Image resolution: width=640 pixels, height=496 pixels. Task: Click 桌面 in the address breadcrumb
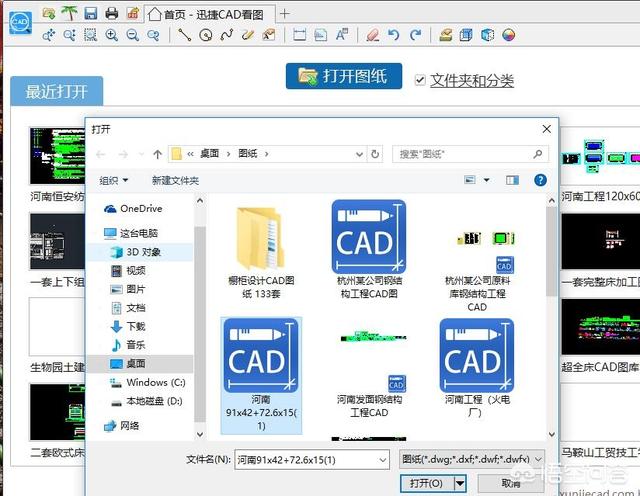[209, 154]
